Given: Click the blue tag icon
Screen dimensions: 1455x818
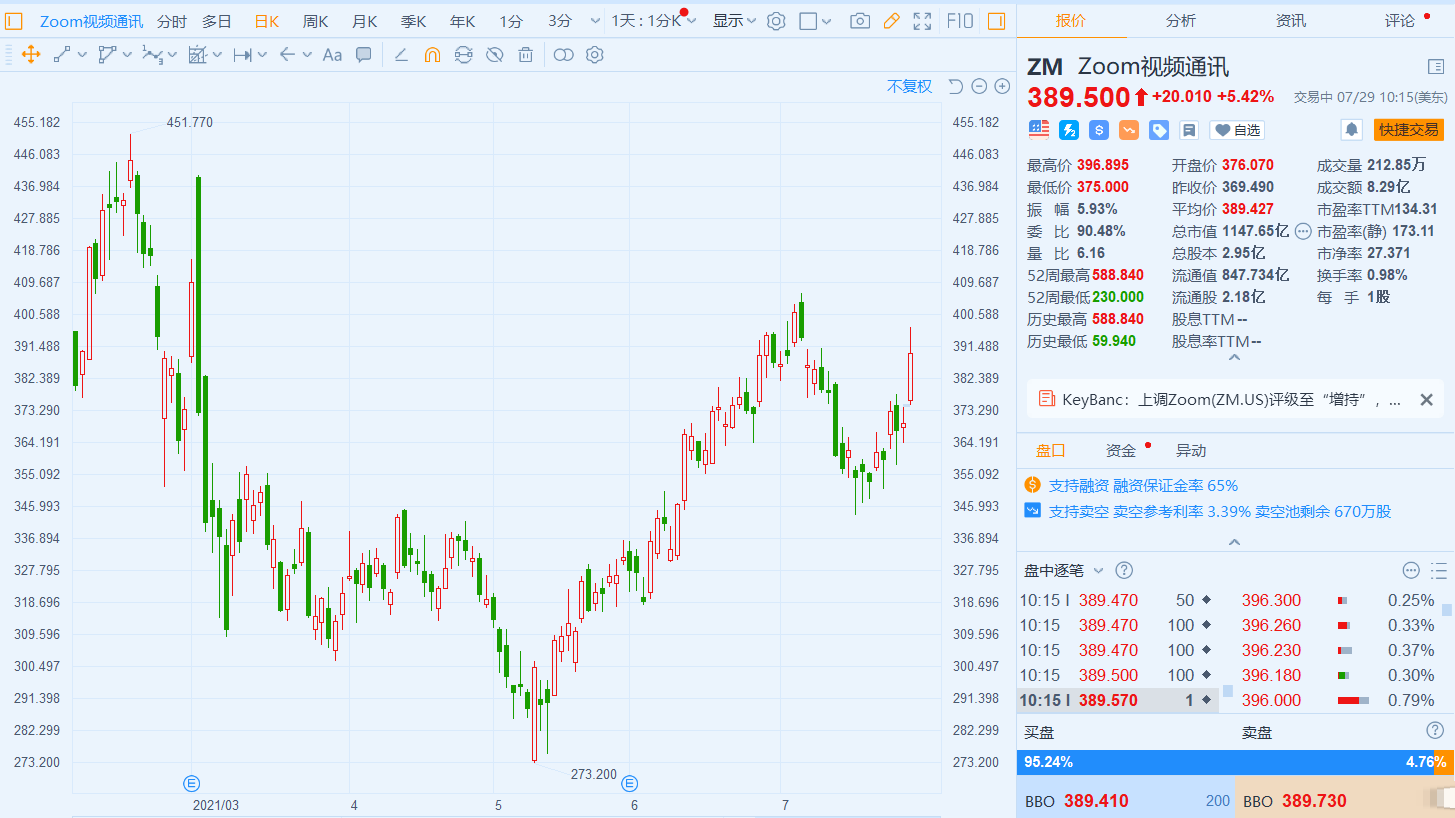Looking at the screenshot, I should point(1159,130).
